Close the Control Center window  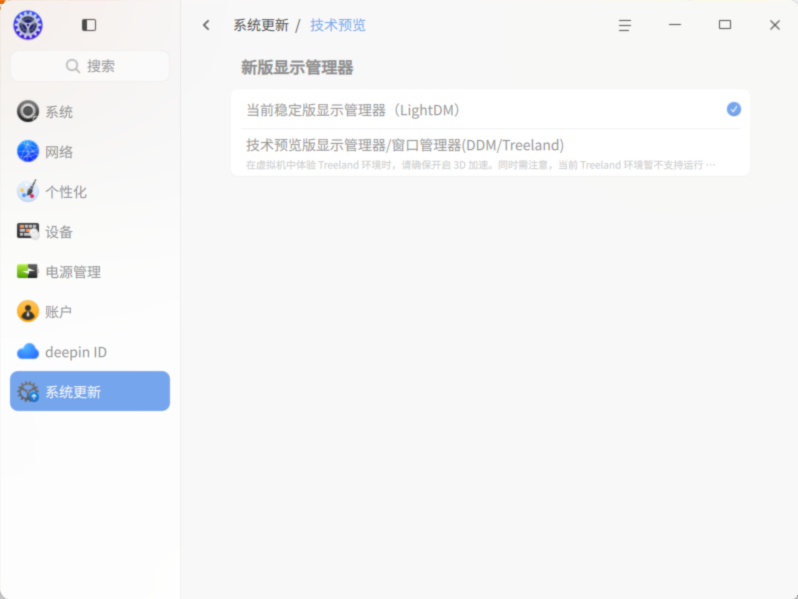[x=775, y=25]
